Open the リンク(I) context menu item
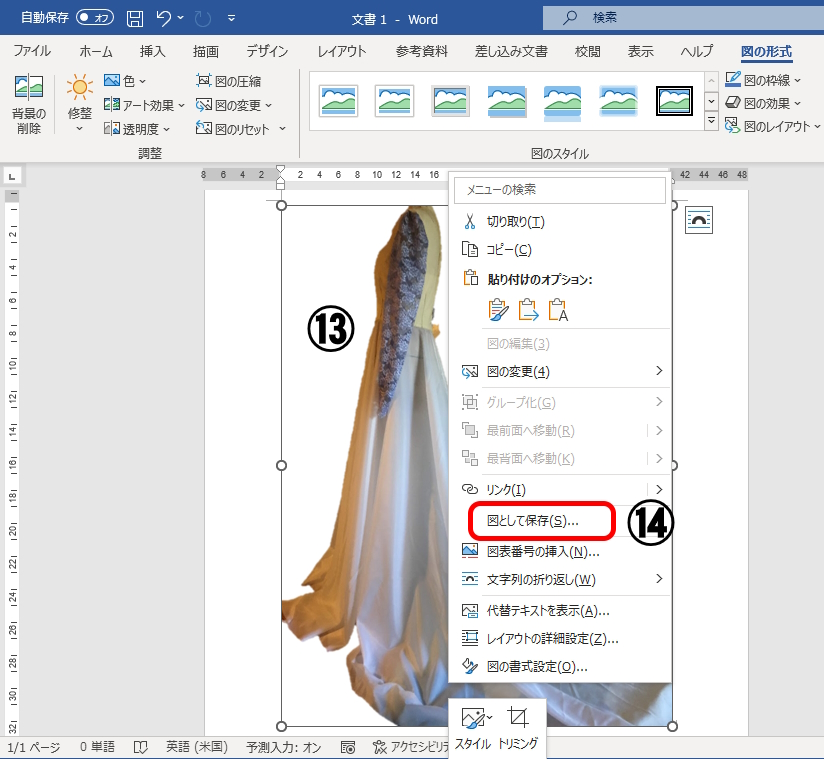Image resolution: width=824 pixels, height=759 pixels. 560,489
